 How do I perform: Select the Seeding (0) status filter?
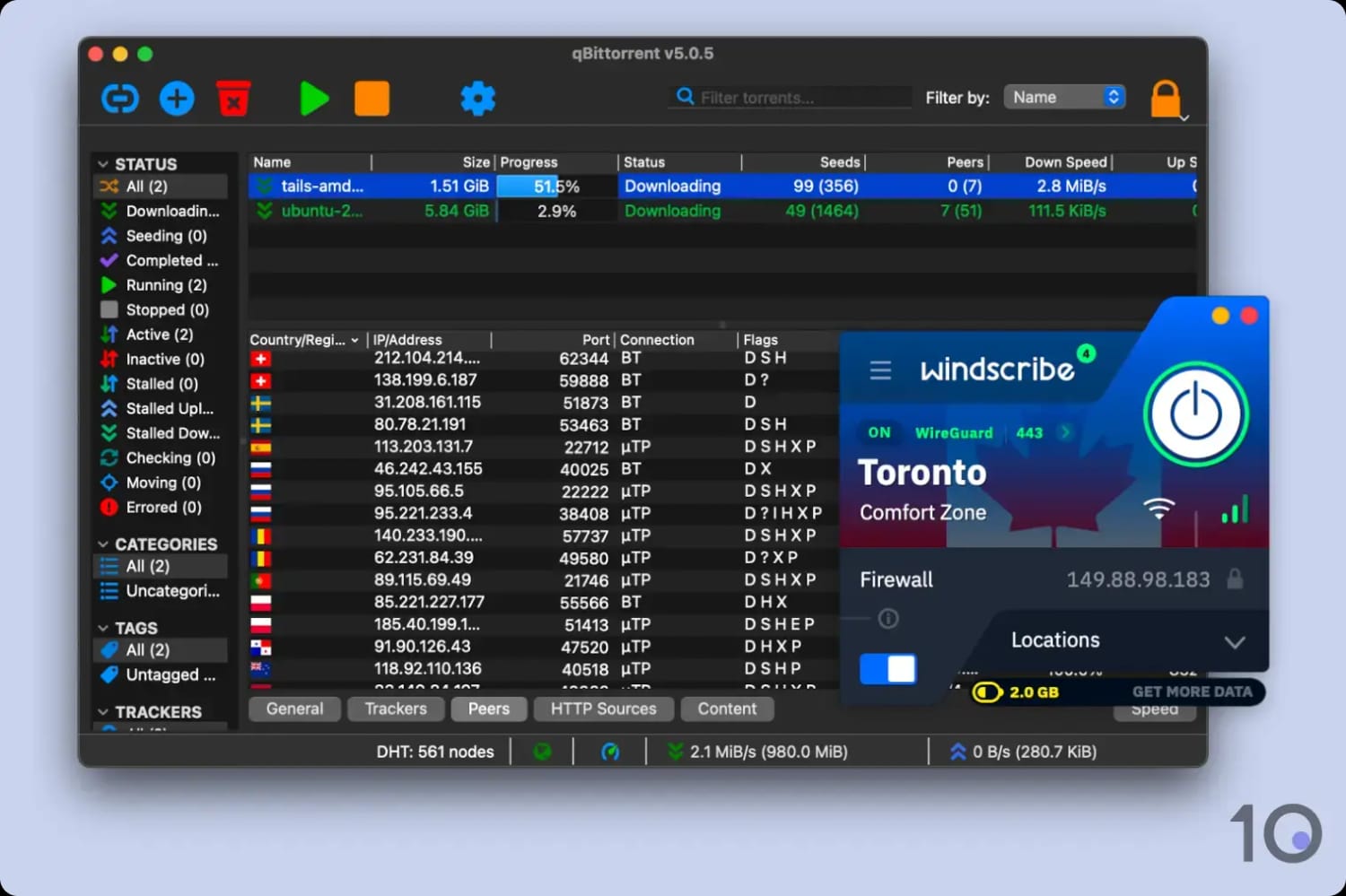point(161,236)
